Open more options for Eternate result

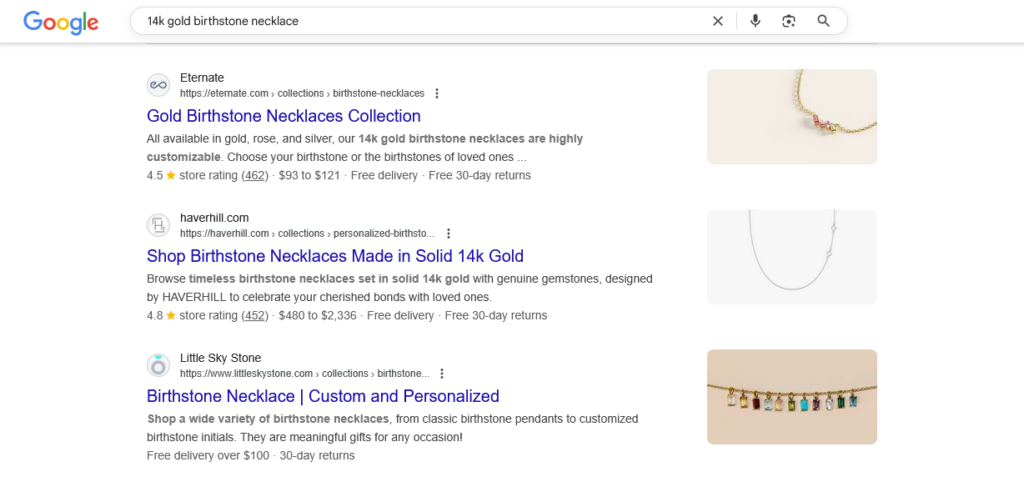pos(437,93)
